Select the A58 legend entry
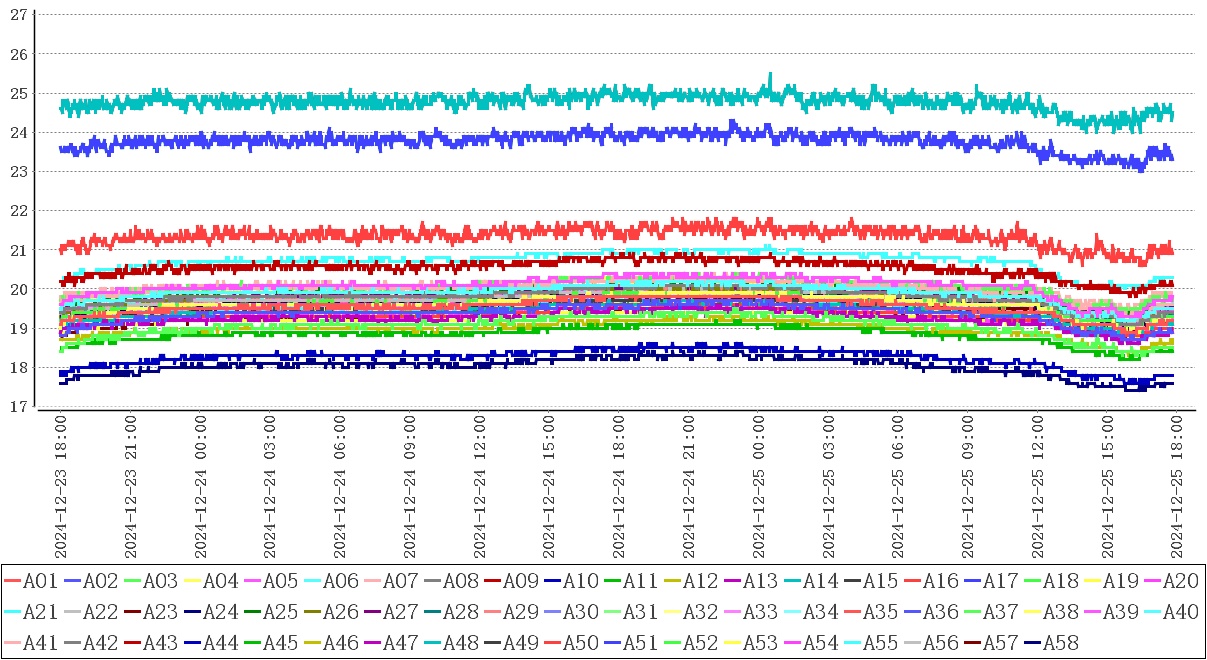This screenshot has width=1207, height=660. [x=1059, y=642]
